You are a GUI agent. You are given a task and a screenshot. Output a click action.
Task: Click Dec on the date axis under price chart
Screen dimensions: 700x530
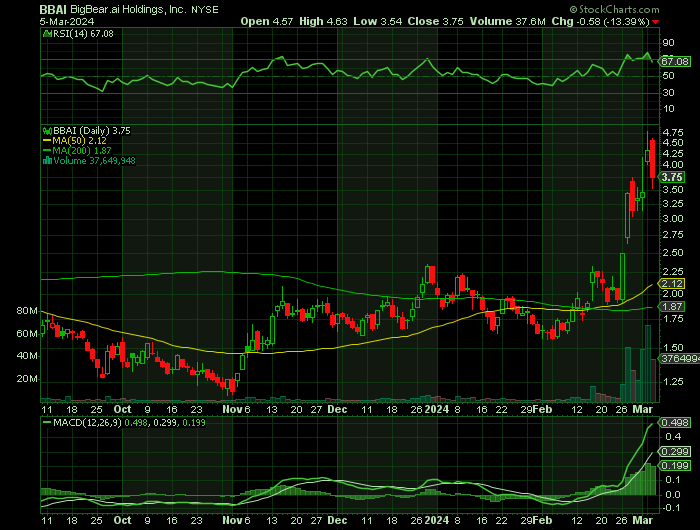click(337, 409)
